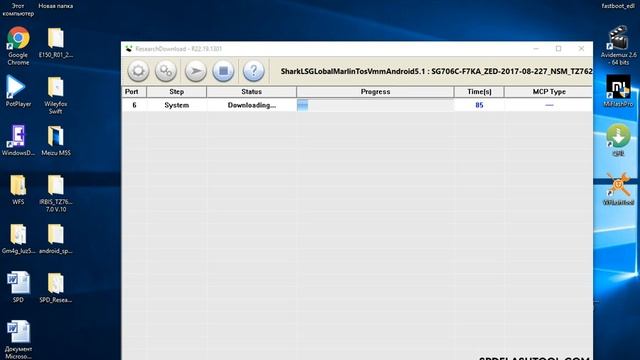Select Этот компьютер desktop item
The height and width of the screenshot is (360, 640).
18,10
